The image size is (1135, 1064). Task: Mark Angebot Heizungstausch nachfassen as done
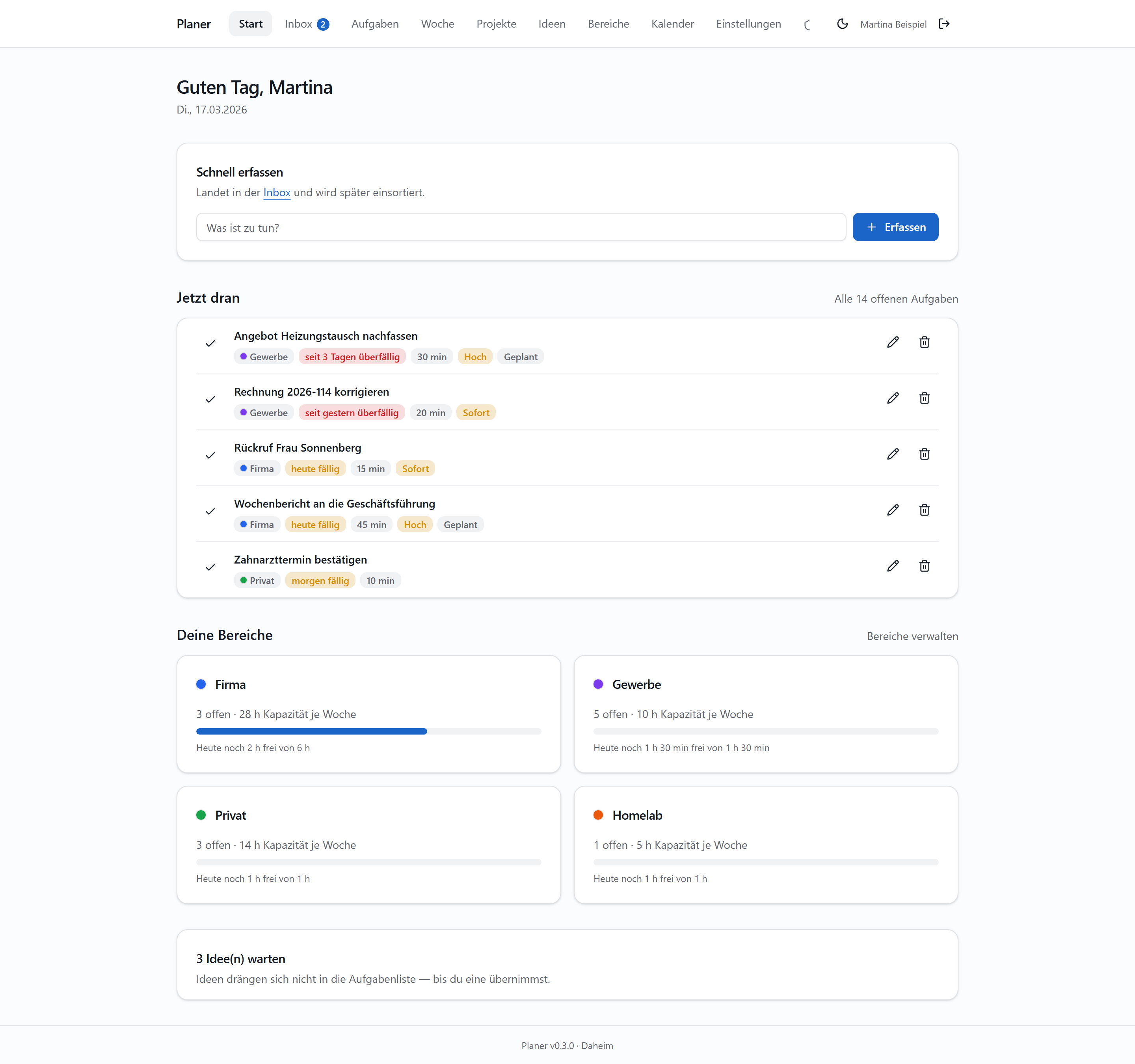tap(210, 344)
